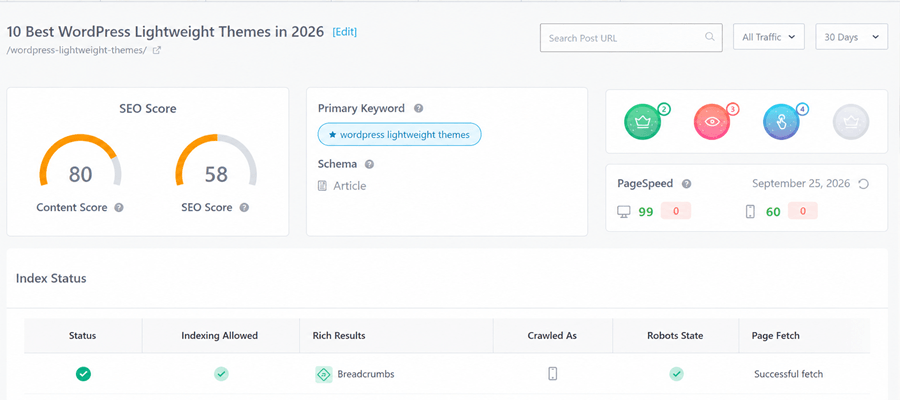
Task: Click the blue tap badge with count 4
Action: (x=781, y=122)
